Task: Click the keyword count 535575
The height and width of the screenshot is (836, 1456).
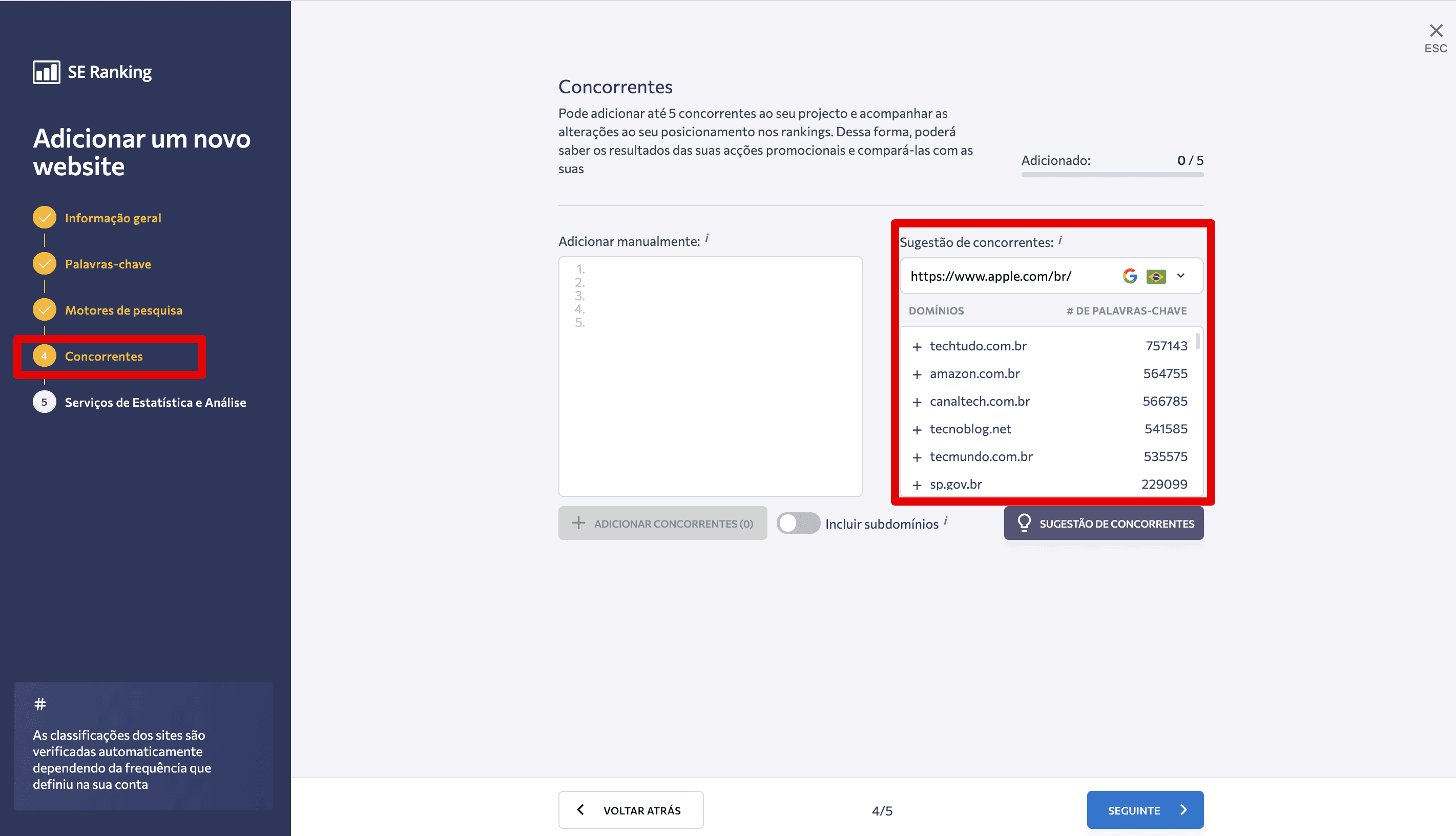Action: tap(1165, 456)
